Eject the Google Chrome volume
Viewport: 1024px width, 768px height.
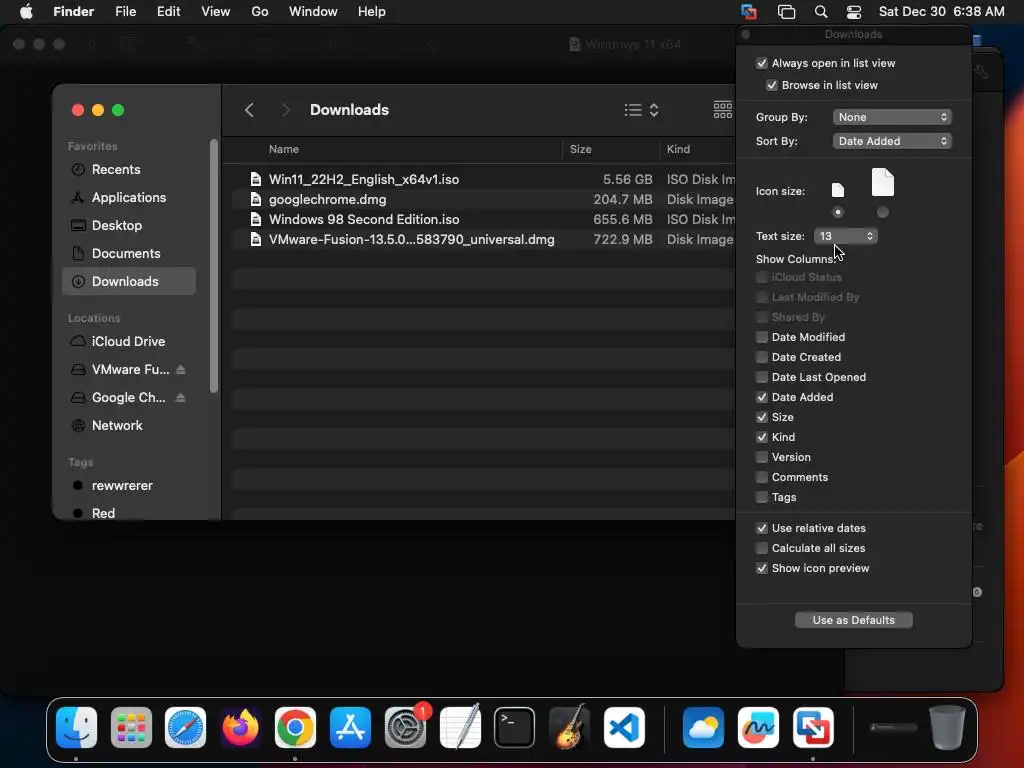(x=181, y=398)
